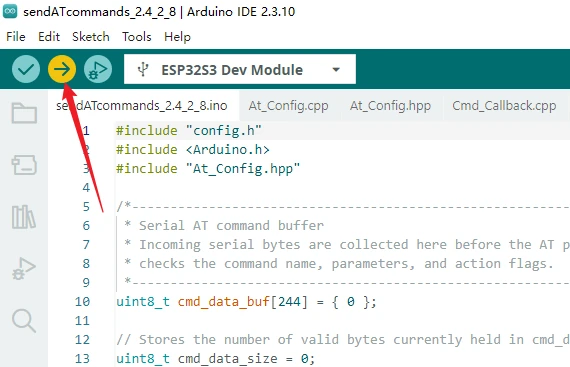570x367 pixels.
Task: Open the Boards Manager sidebar icon
Action: point(24,165)
